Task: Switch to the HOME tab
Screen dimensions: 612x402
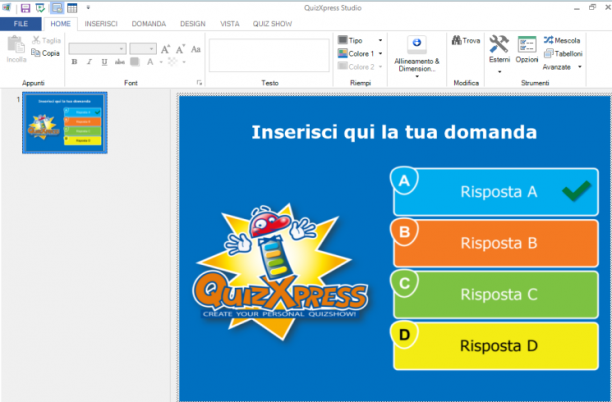Action: [x=60, y=24]
